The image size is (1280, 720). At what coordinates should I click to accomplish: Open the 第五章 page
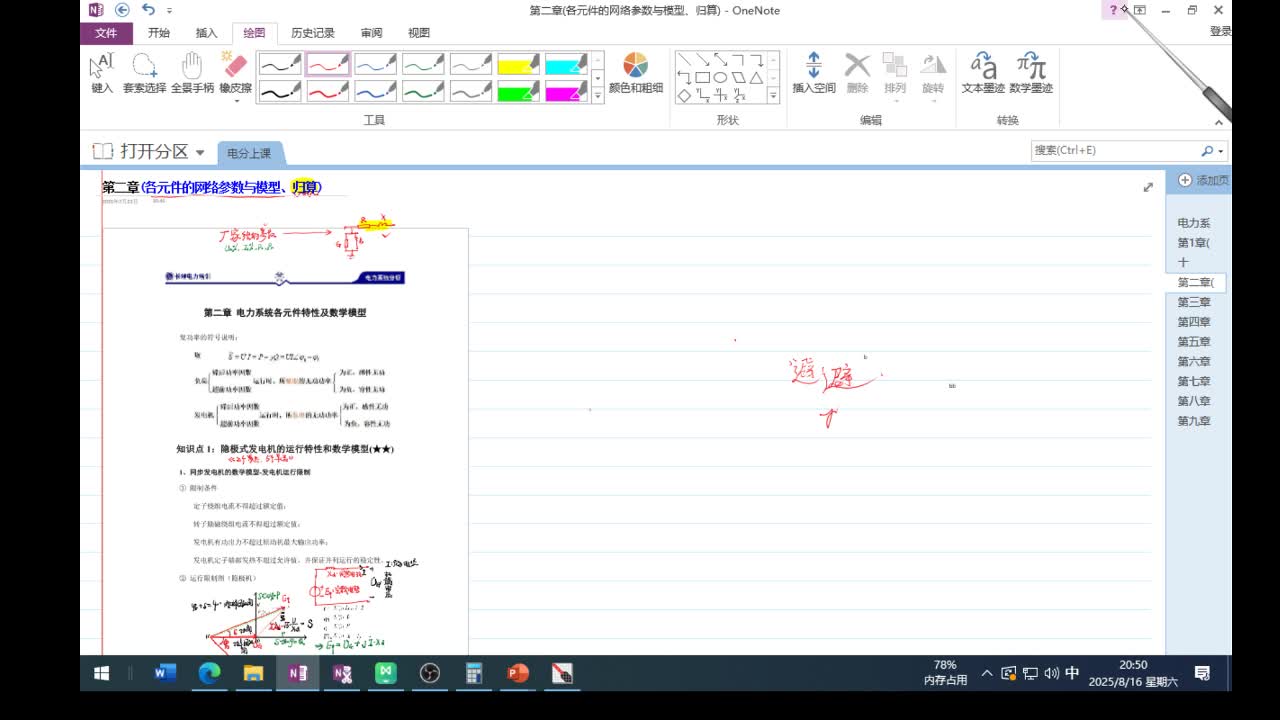tap(1194, 342)
